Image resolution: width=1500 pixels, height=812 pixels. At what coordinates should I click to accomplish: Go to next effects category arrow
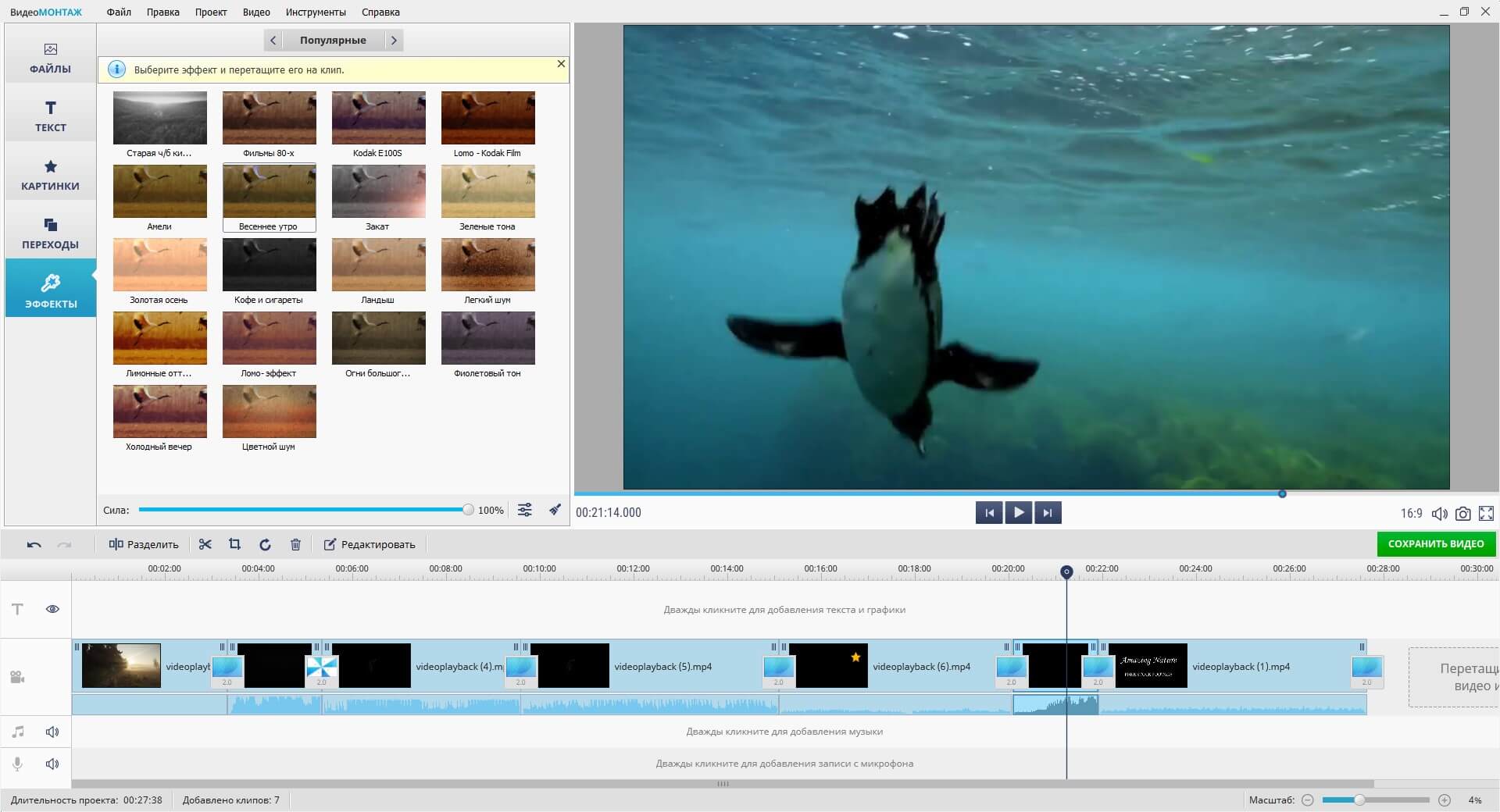[394, 40]
